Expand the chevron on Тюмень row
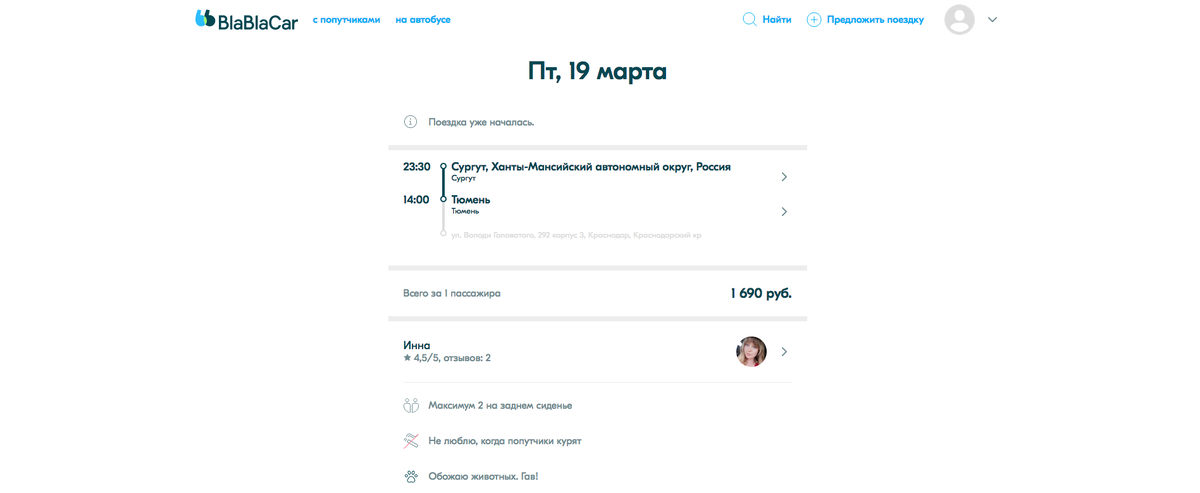 (x=784, y=212)
